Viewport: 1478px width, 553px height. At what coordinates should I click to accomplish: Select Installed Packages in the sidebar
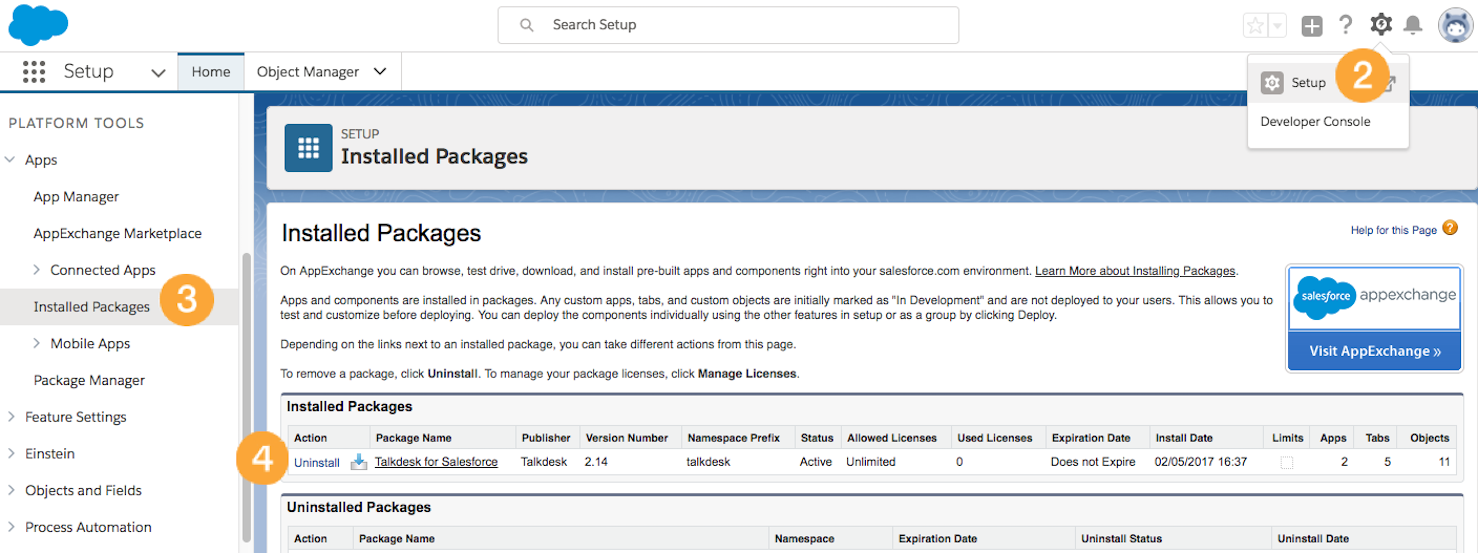[92, 307]
